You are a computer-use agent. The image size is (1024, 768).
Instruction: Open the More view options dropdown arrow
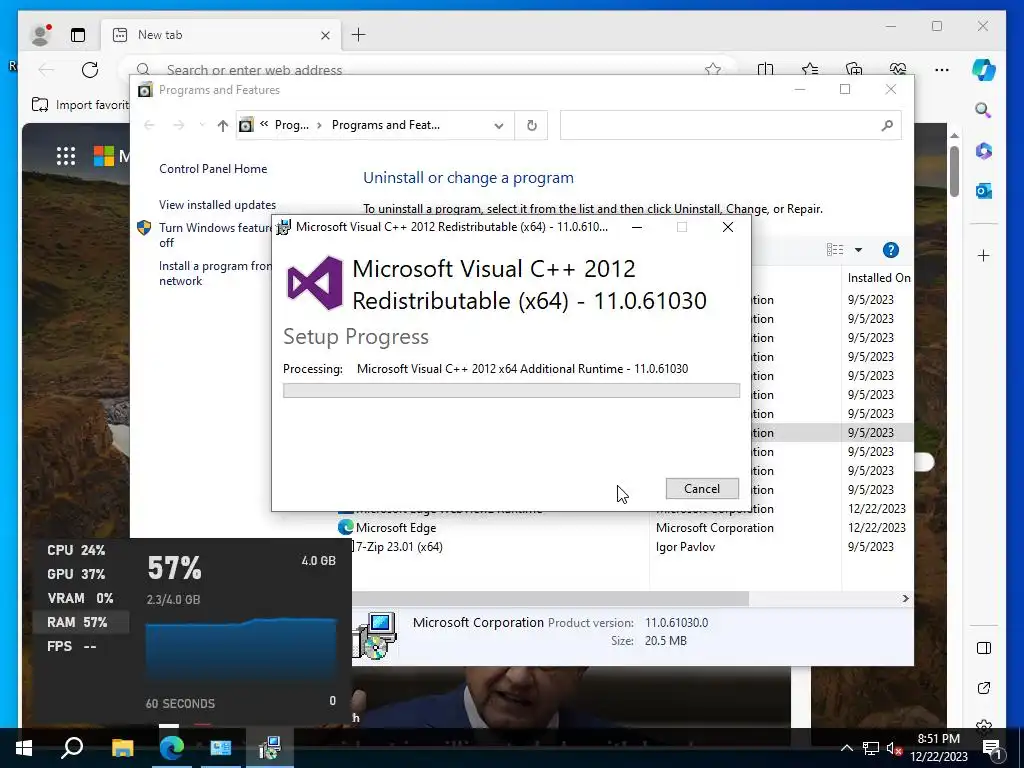click(x=859, y=249)
